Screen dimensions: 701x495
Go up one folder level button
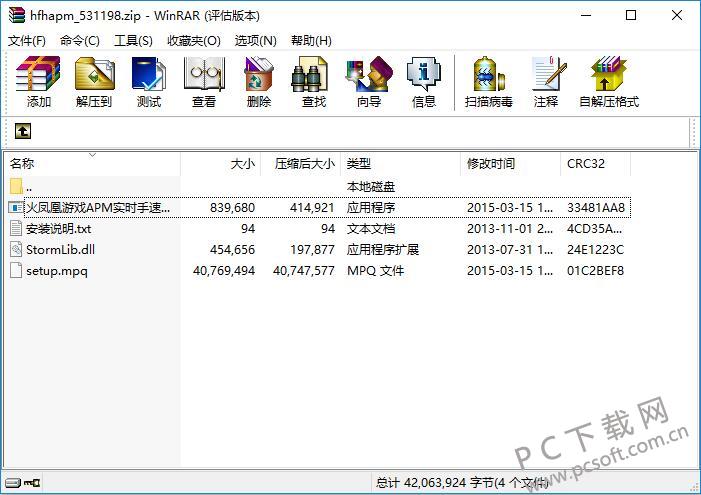[22, 131]
